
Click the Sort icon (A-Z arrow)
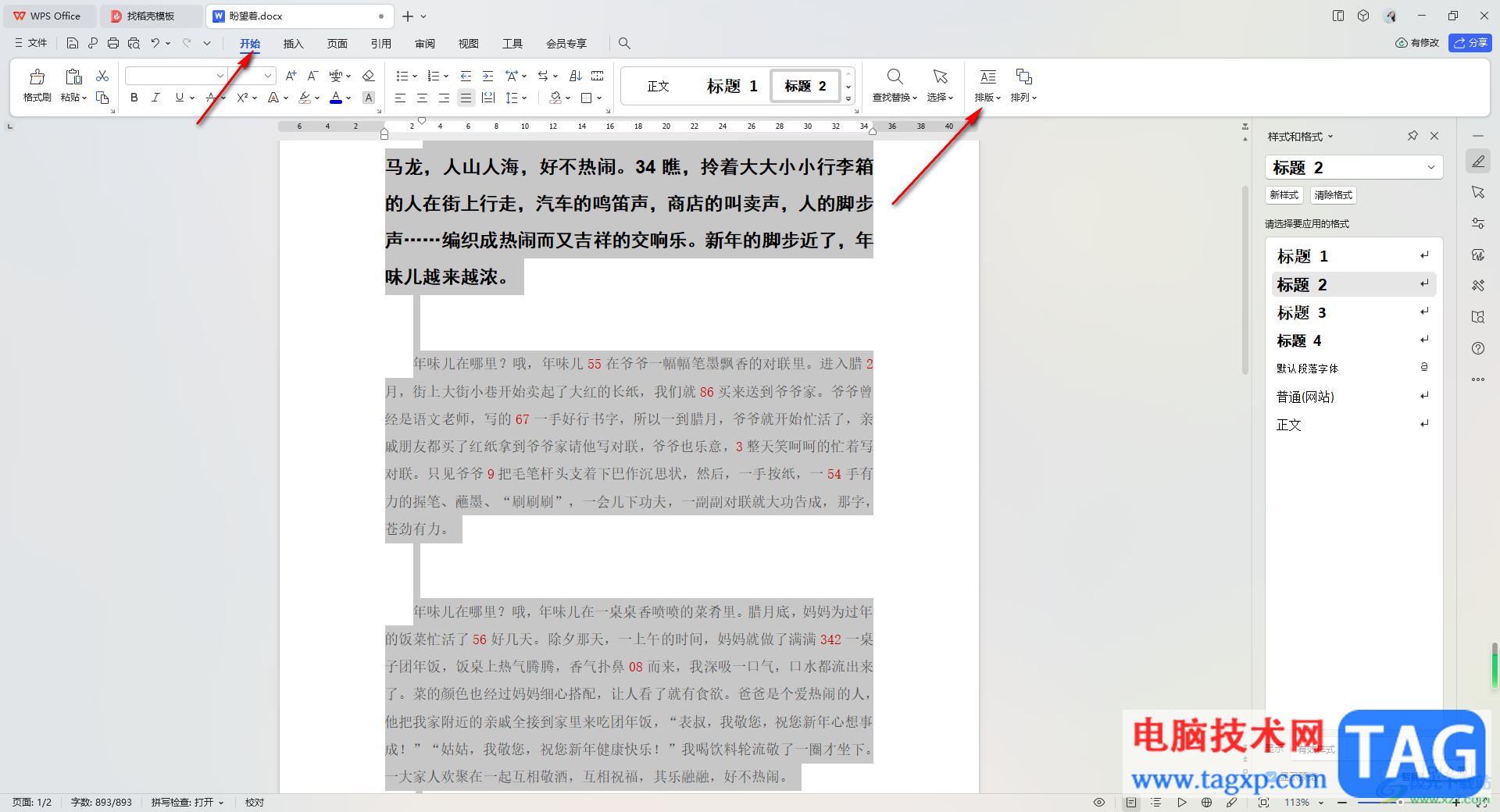576,76
